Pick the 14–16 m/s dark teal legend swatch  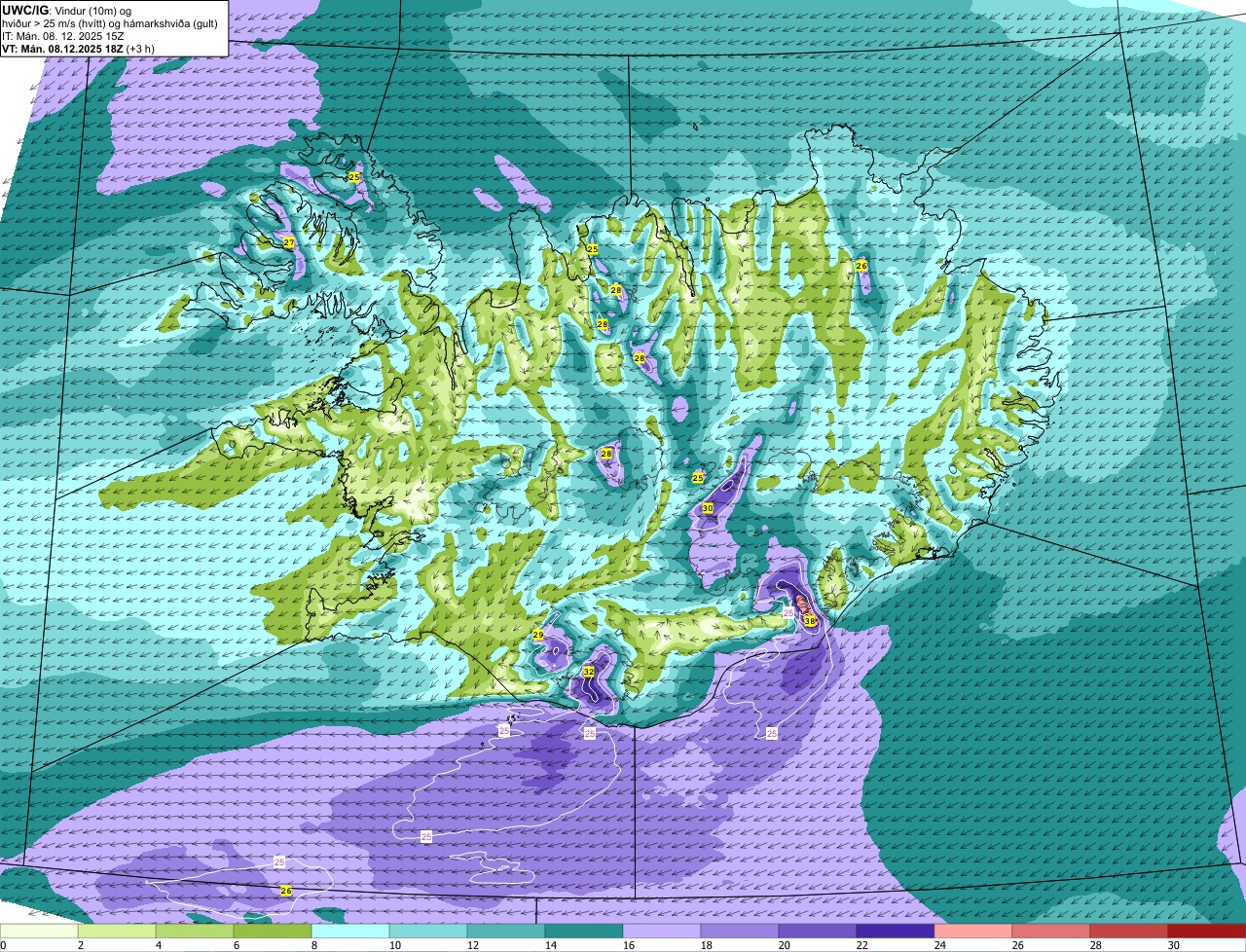584,931
